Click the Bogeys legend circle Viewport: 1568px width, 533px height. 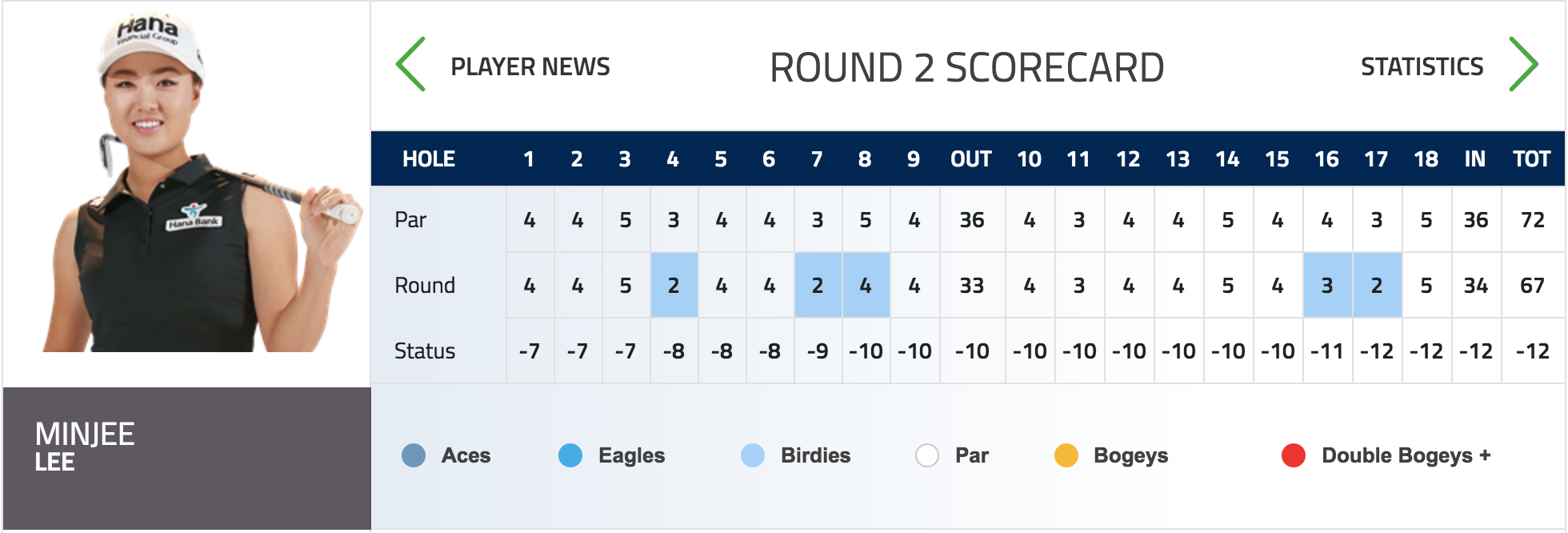[1066, 455]
